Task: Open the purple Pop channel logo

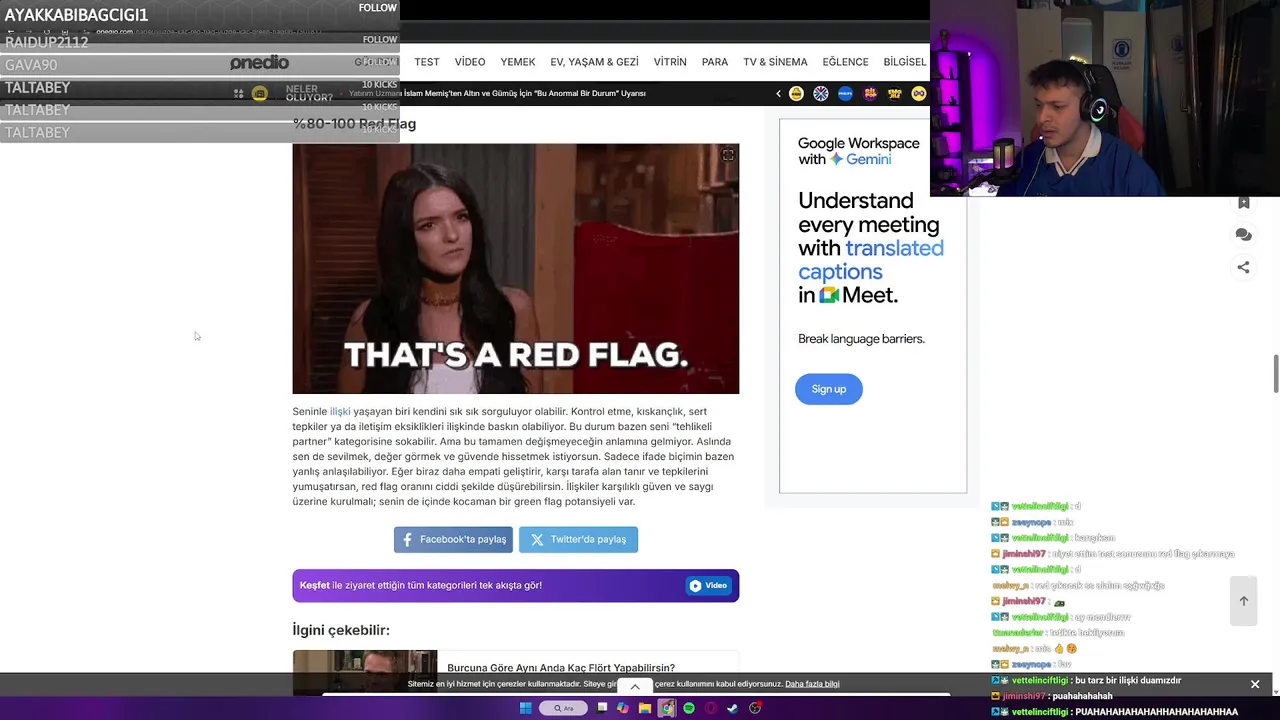Action: tap(870, 93)
